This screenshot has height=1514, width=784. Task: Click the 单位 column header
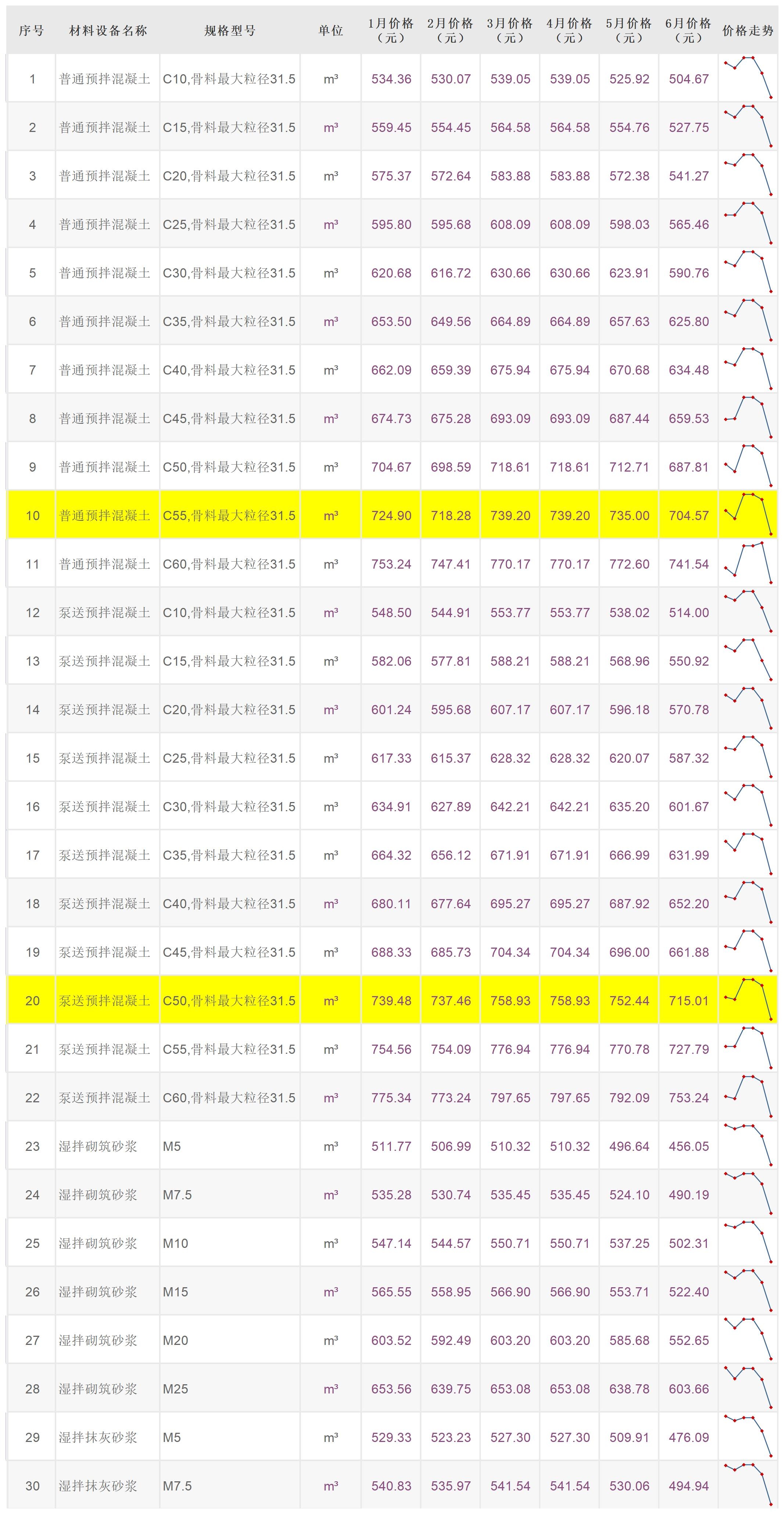(x=331, y=31)
